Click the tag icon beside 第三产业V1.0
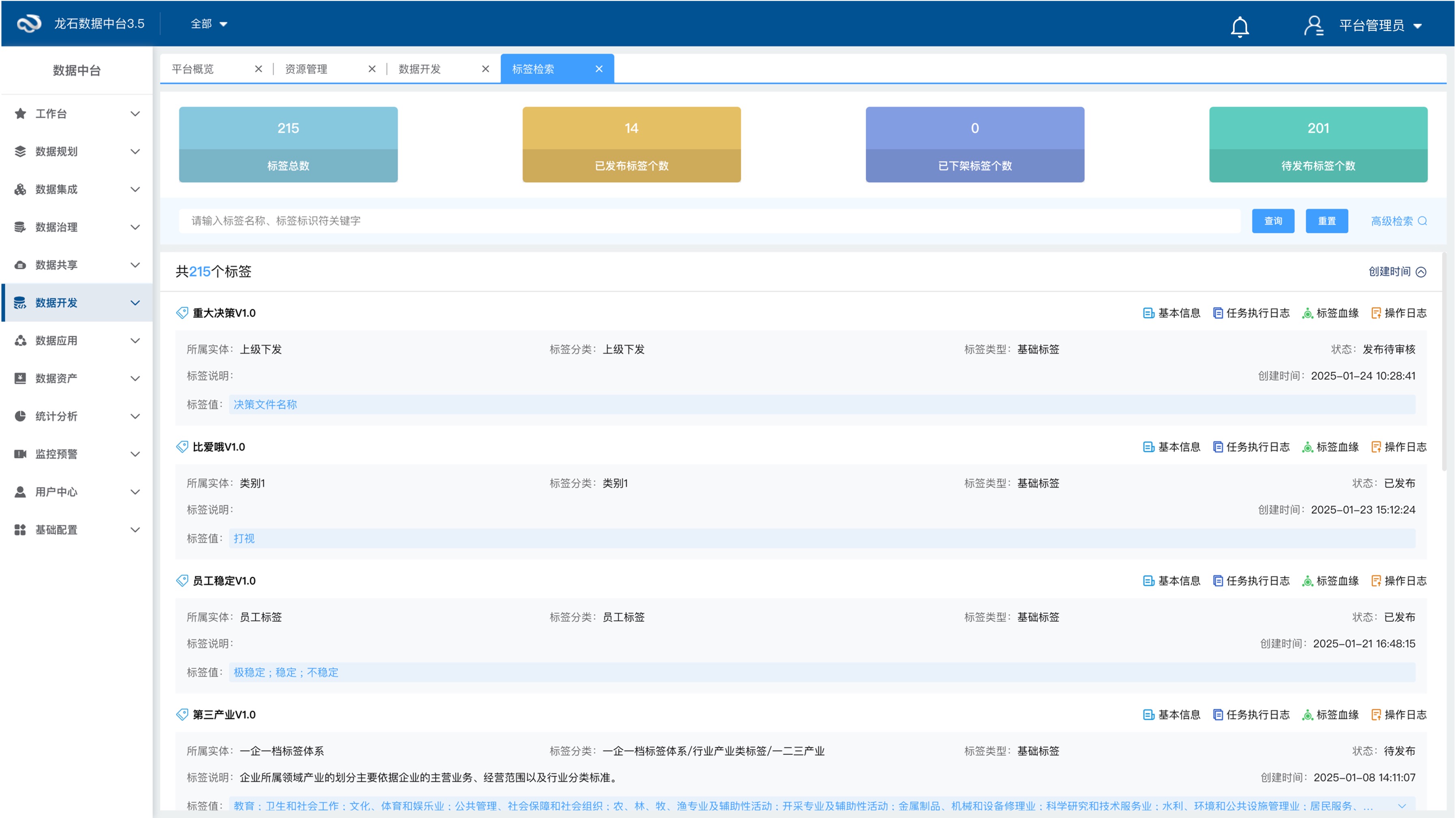 pyautogui.click(x=182, y=715)
